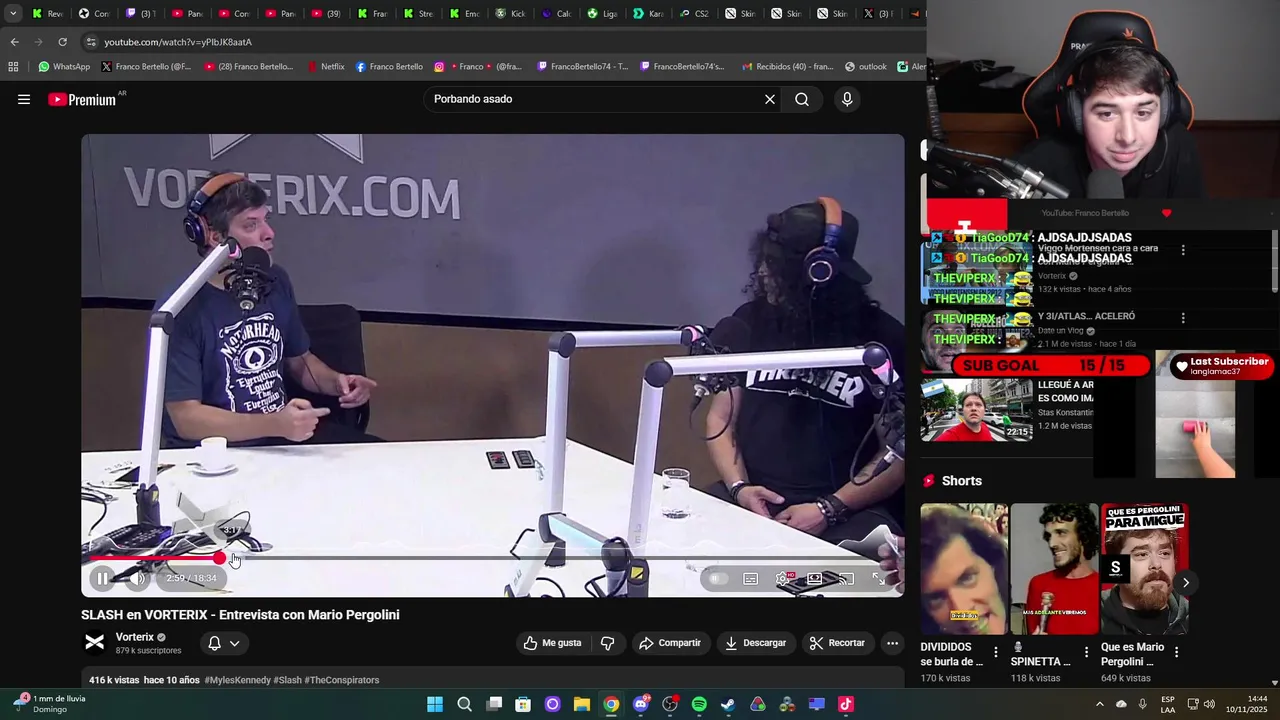Go back in browser
Screen dimensions: 1280x720
point(14,42)
